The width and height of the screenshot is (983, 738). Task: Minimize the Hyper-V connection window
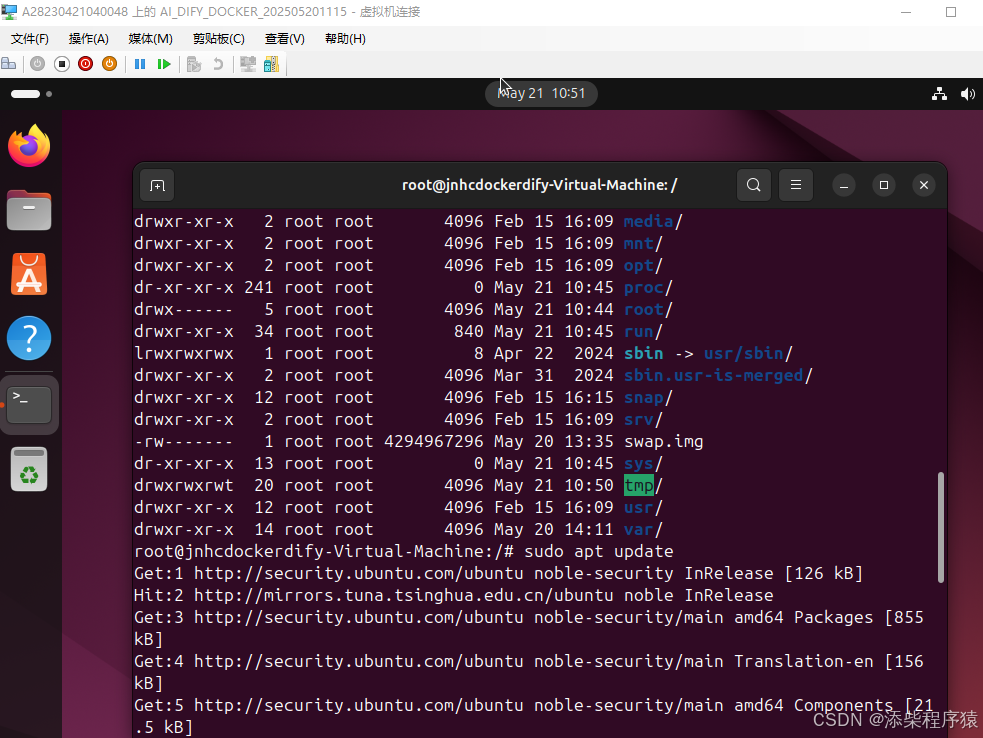tap(906, 12)
